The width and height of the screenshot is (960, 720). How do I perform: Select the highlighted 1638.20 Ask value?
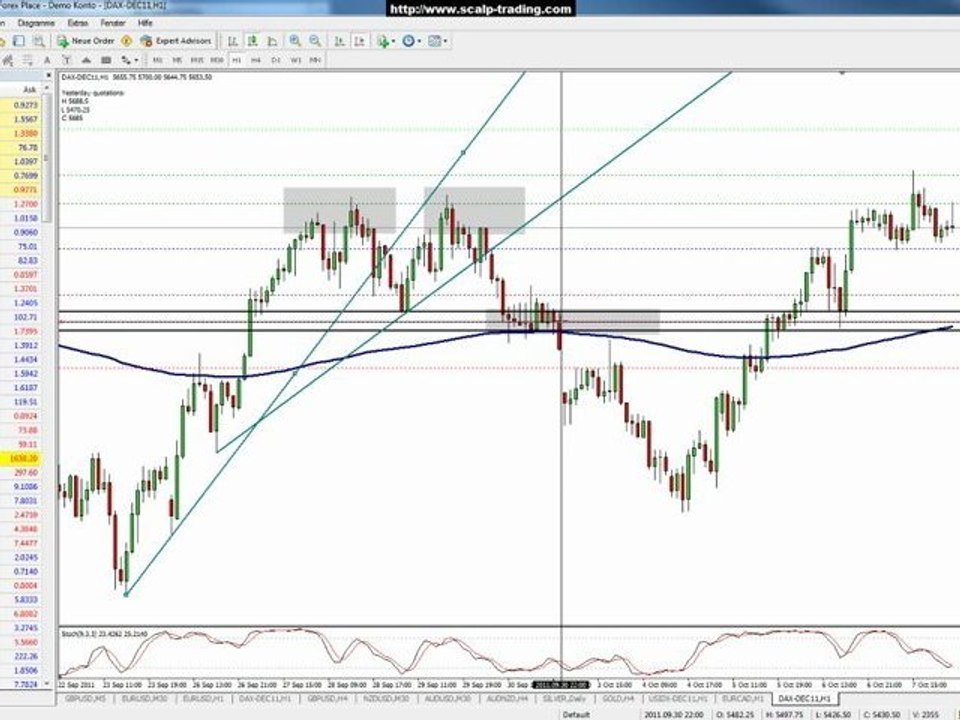(21, 458)
